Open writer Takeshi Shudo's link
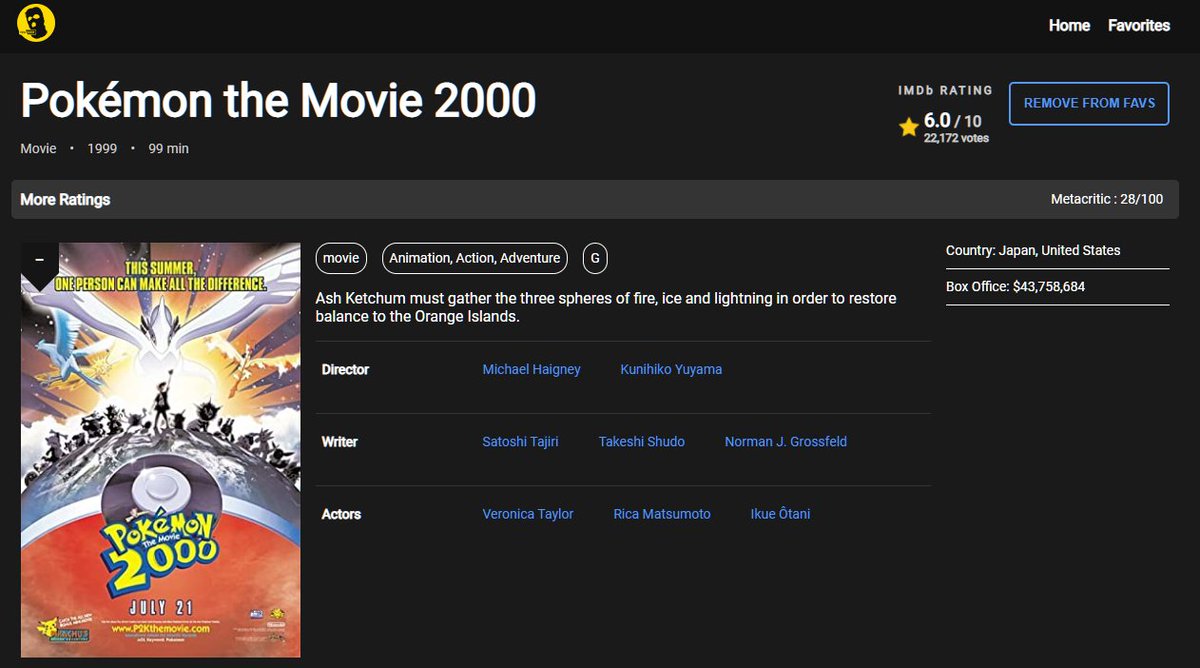Screen dimensions: 1200x668 [x=642, y=441]
